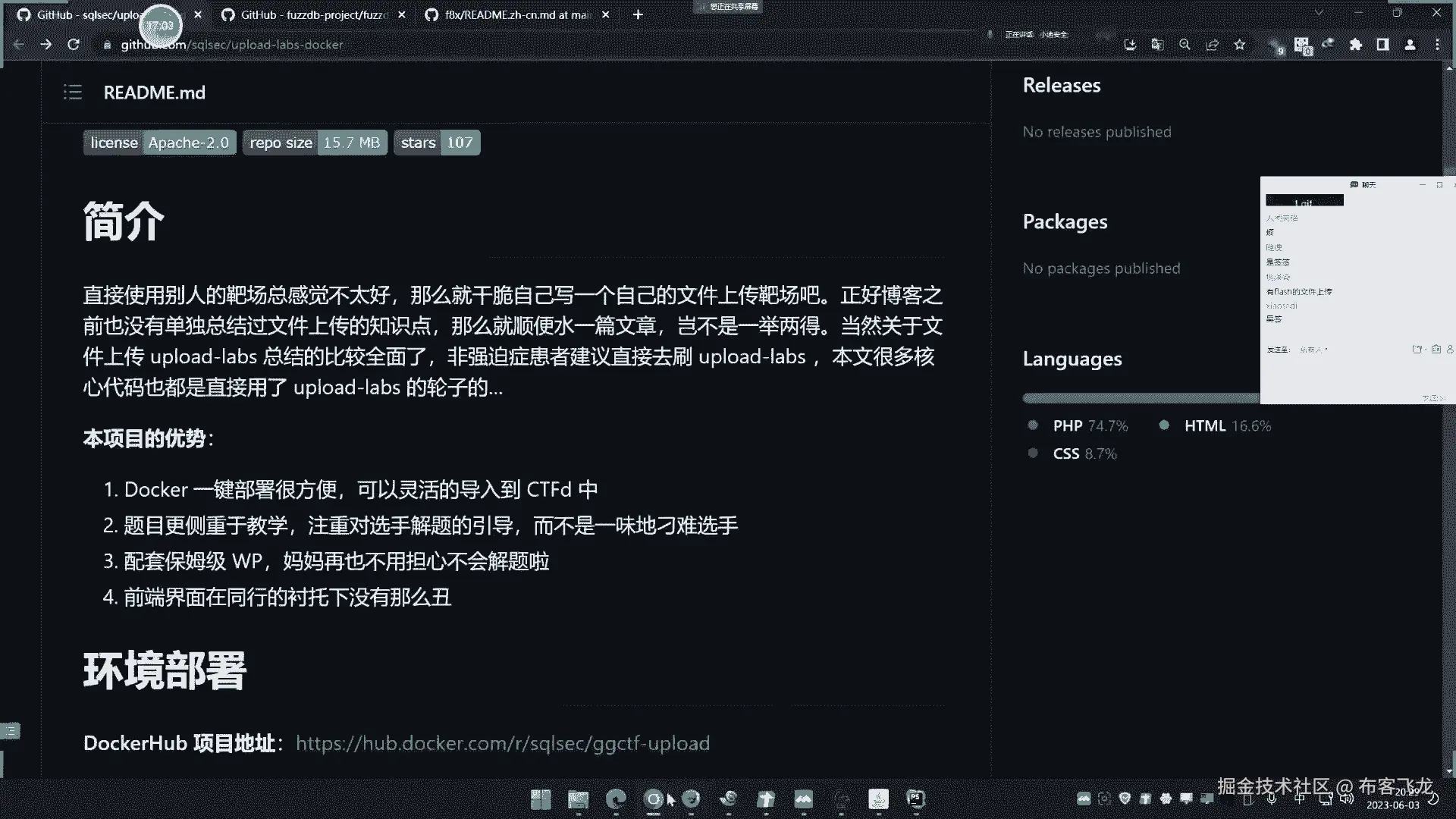Click the PHP language entry
Image resolution: width=1456 pixels, height=819 pixels.
(x=1067, y=426)
